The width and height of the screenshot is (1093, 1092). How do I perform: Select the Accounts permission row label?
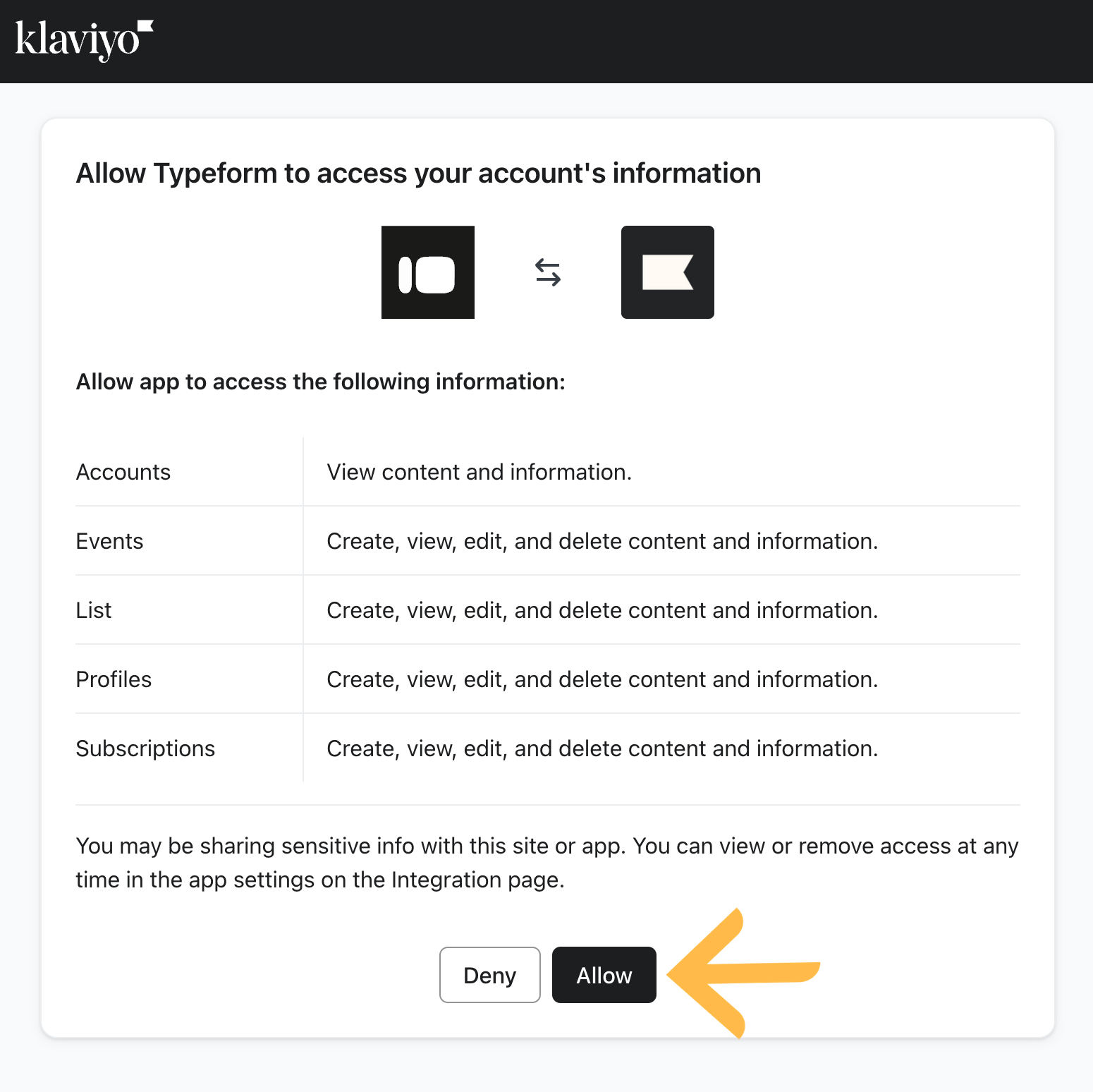123,472
